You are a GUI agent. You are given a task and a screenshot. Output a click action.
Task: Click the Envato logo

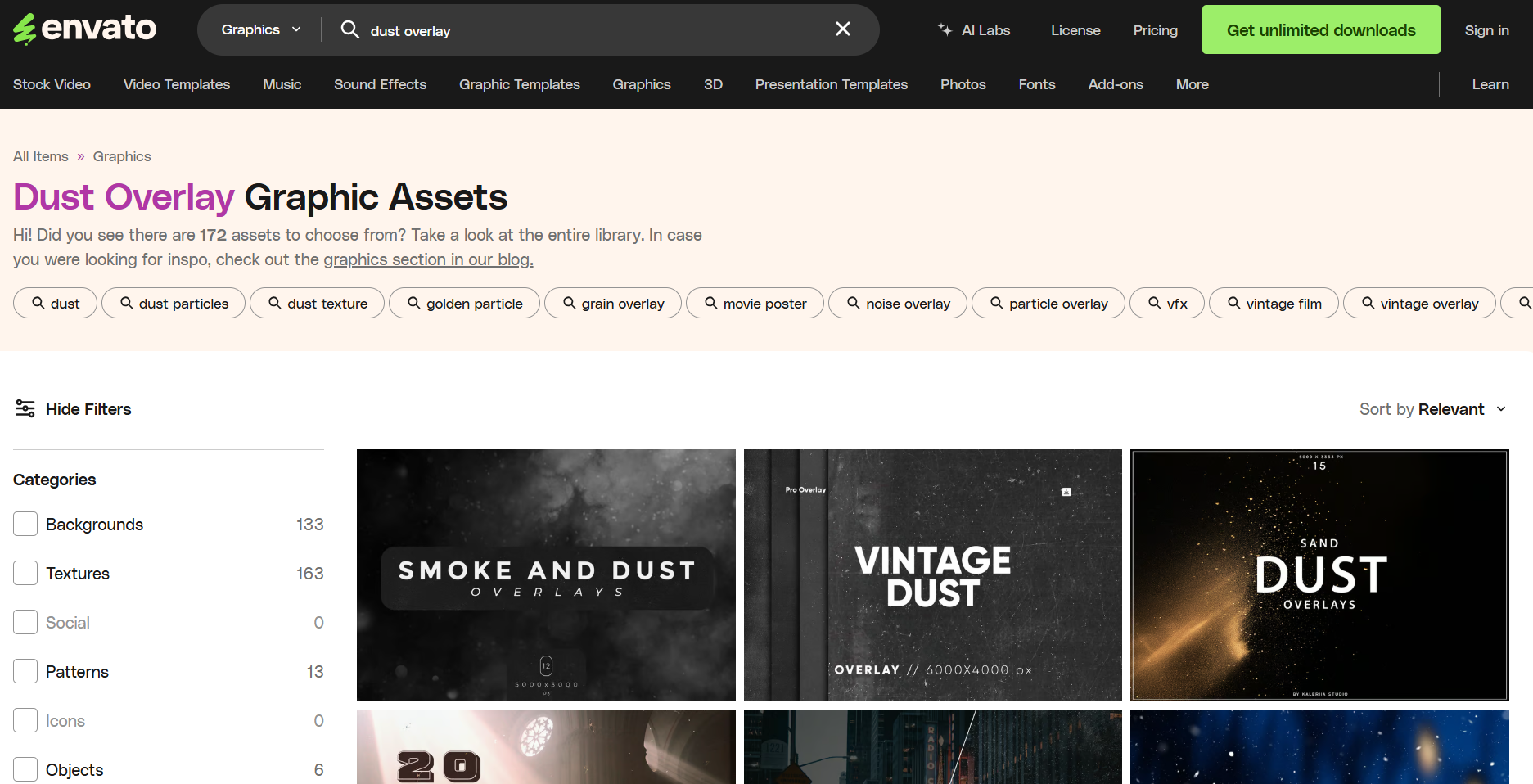(83, 28)
